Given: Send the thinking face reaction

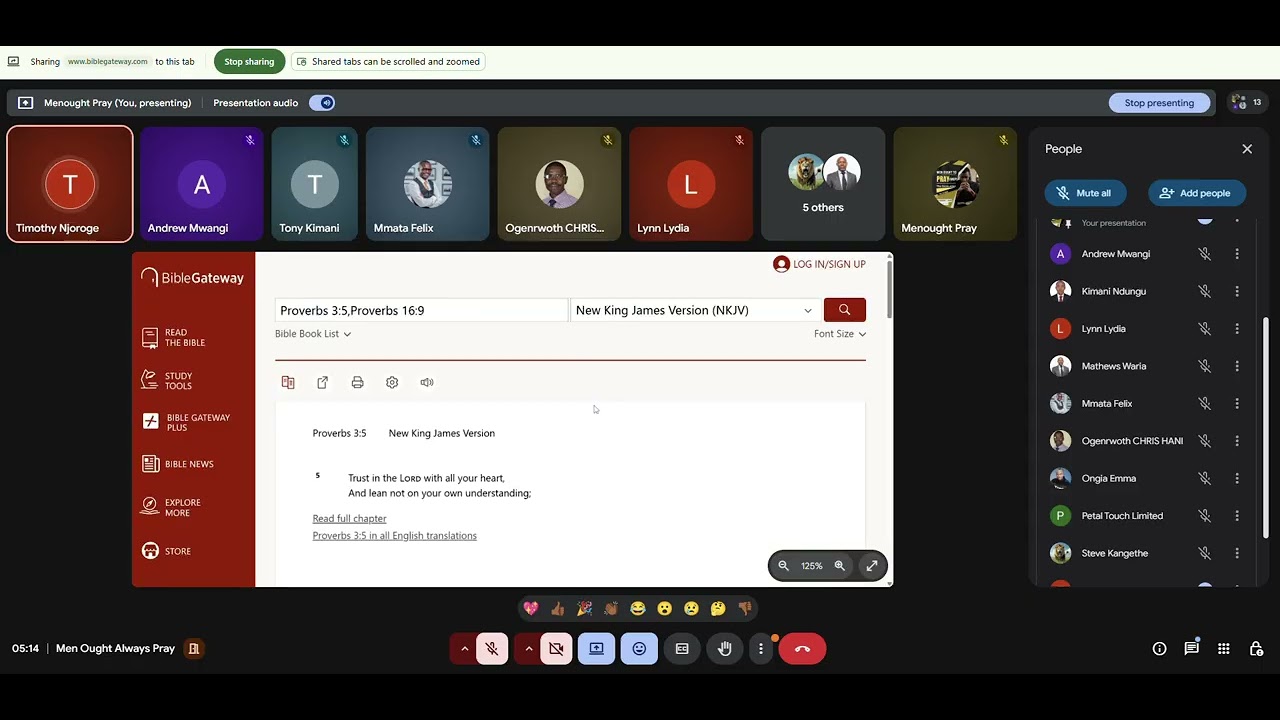Looking at the screenshot, I should pos(718,608).
